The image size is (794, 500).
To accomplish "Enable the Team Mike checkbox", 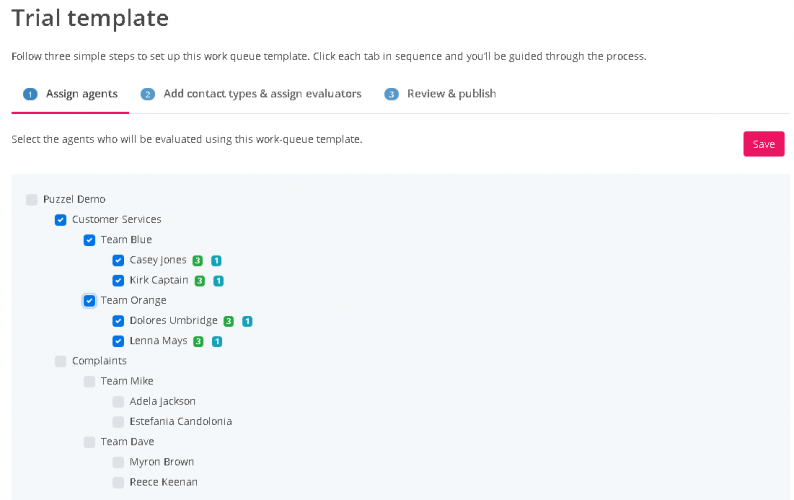I will click(x=90, y=381).
